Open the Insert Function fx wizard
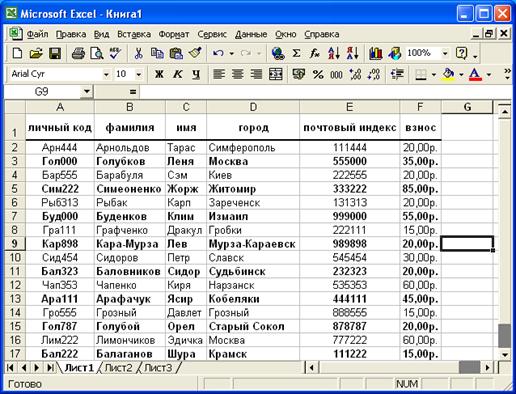This screenshot has width=516, height=394. tap(315, 53)
